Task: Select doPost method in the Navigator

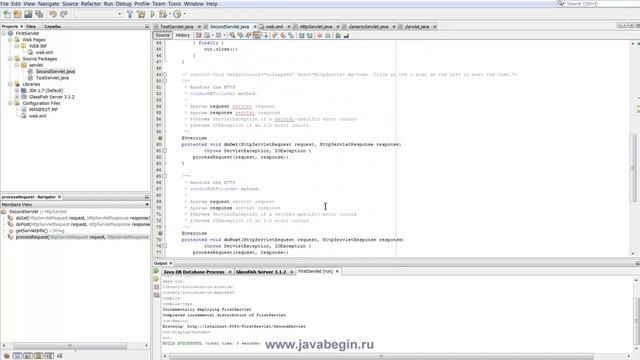Action: click(83, 224)
